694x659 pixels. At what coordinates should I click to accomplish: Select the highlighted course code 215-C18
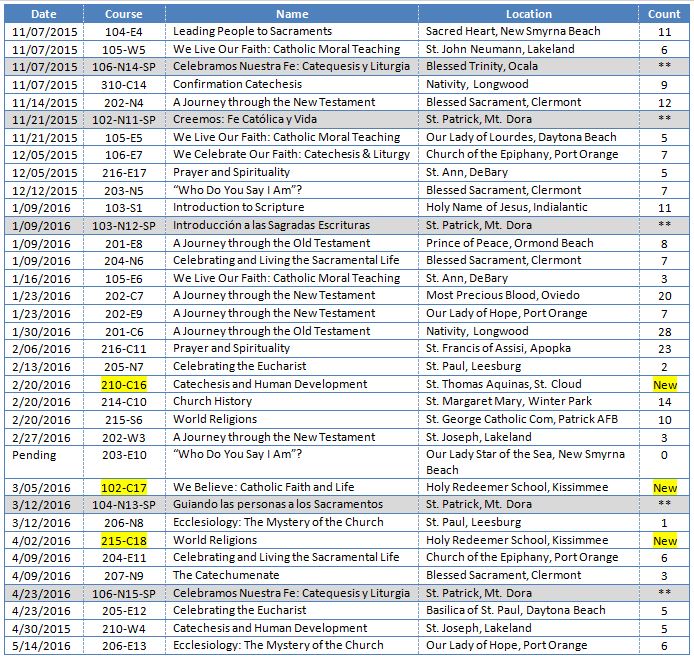(123, 540)
